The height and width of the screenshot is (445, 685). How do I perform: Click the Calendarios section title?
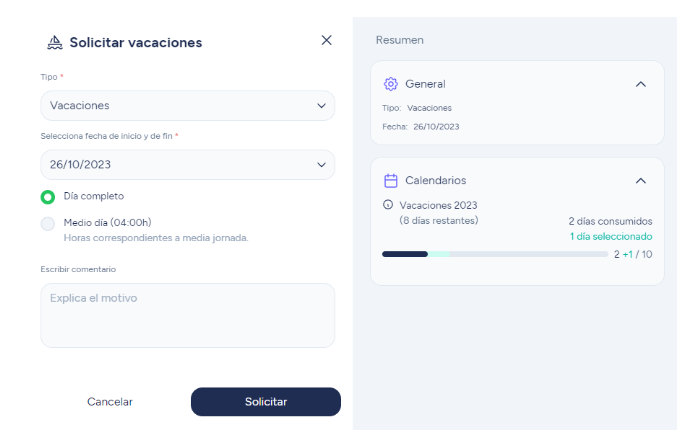tap(436, 180)
